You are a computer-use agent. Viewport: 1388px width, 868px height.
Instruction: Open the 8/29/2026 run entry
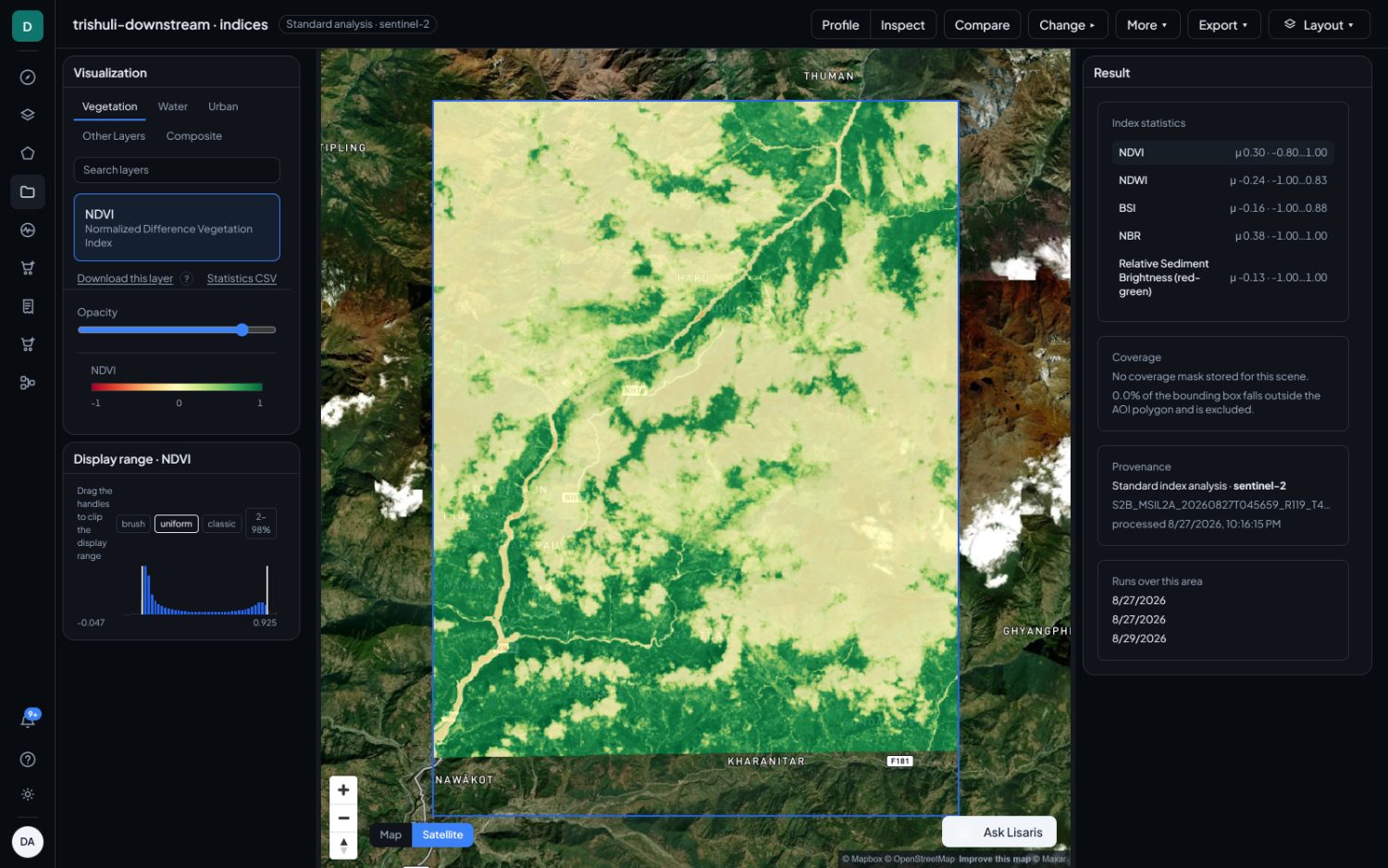tap(1139, 639)
